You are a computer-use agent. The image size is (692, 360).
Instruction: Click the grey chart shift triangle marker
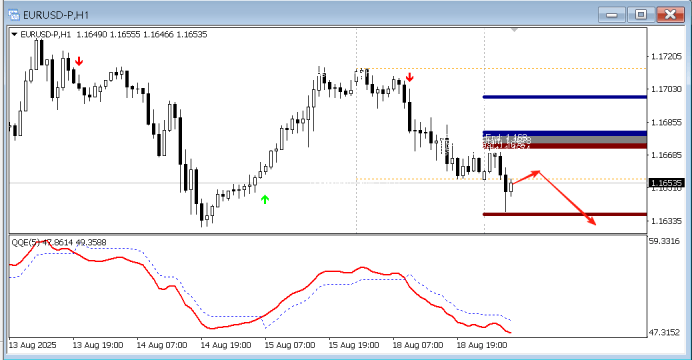(x=514, y=30)
